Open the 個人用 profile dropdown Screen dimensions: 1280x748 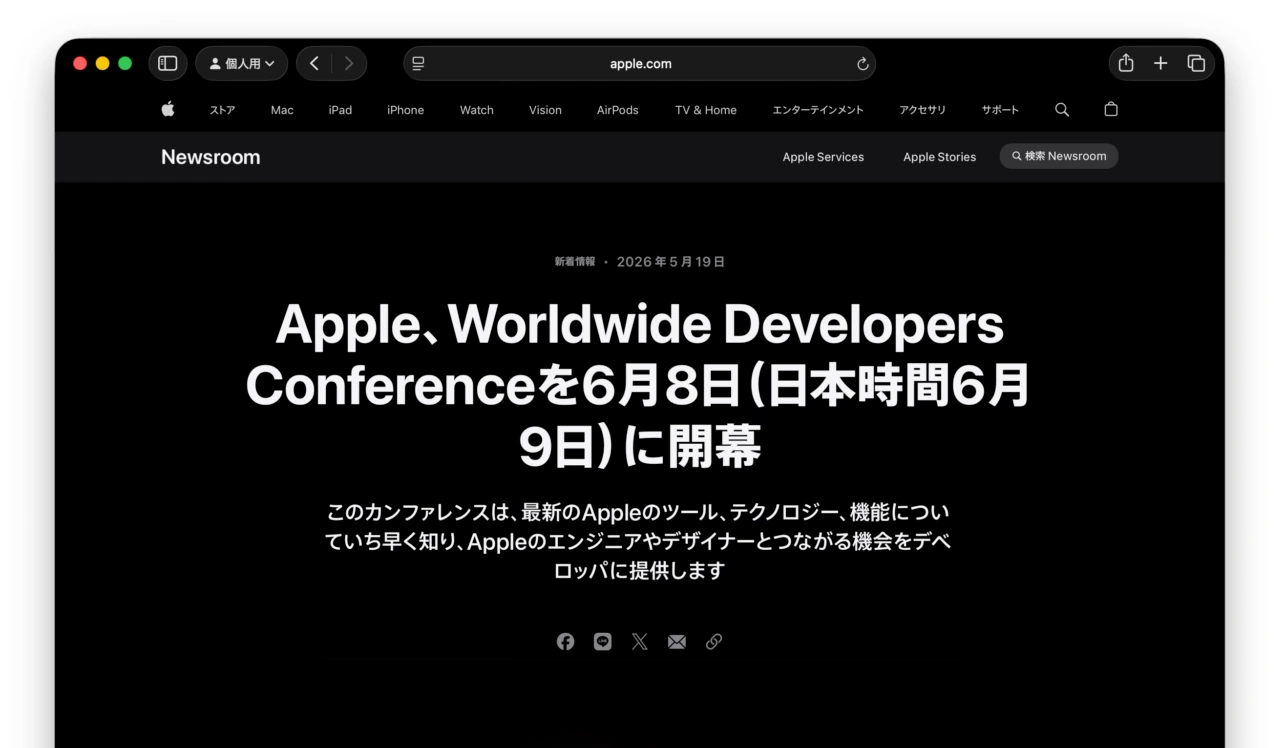point(242,63)
